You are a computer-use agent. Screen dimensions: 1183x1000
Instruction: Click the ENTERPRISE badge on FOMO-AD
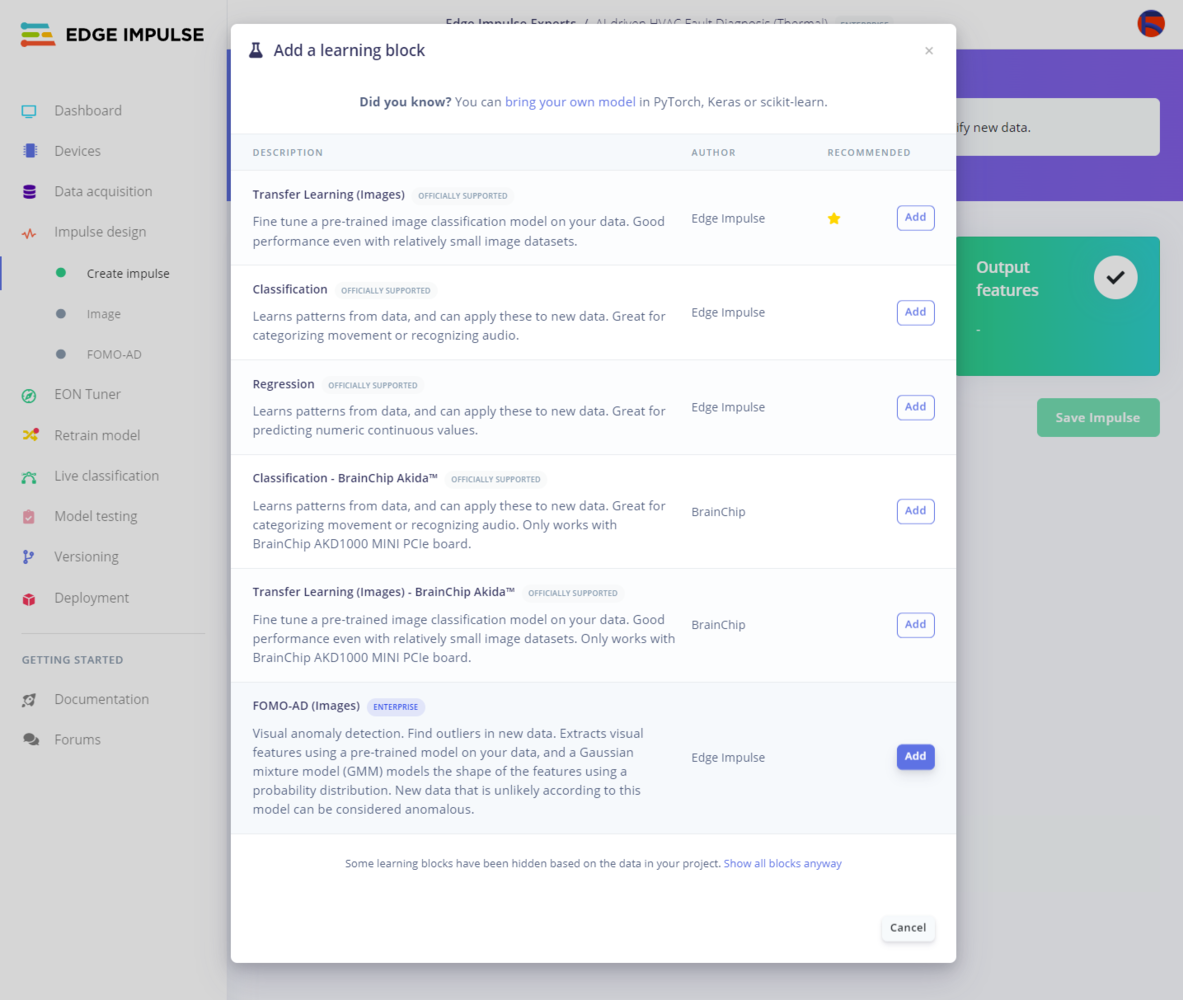[x=395, y=707]
